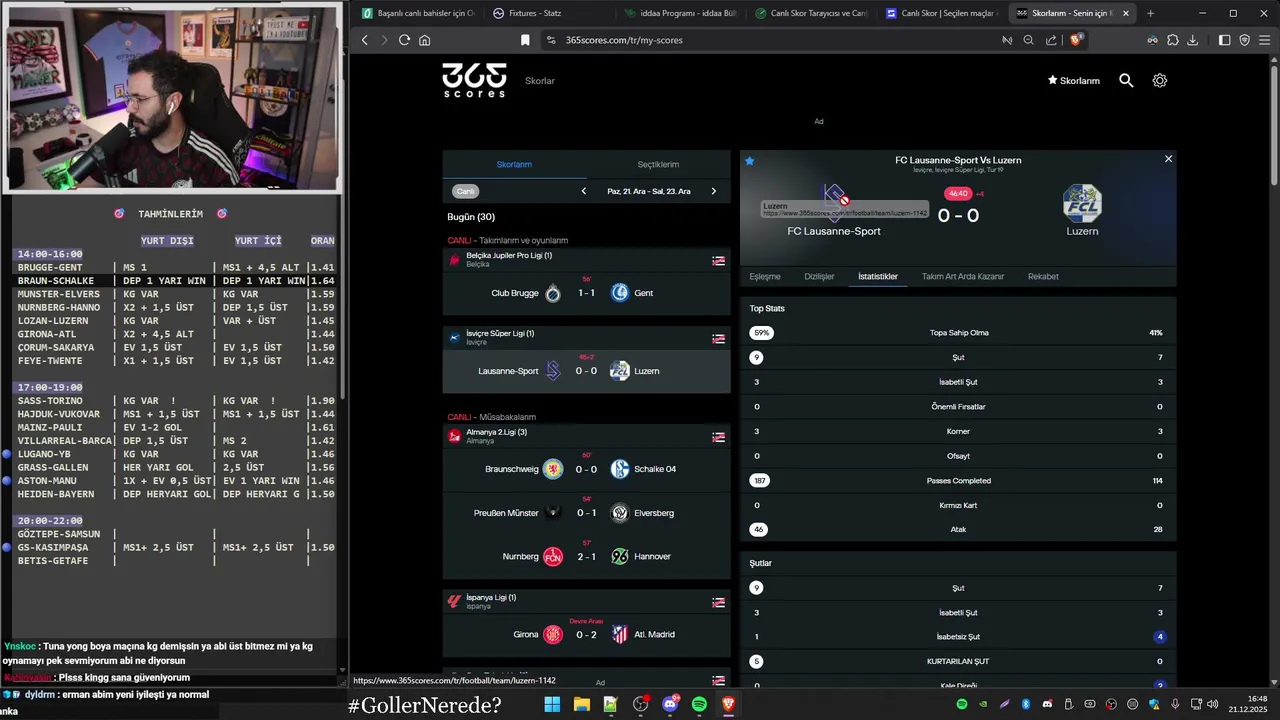Image resolution: width=1280 pixels, height=720 pixels.
Task: Click the share page icon
Action: (1051, 40)
